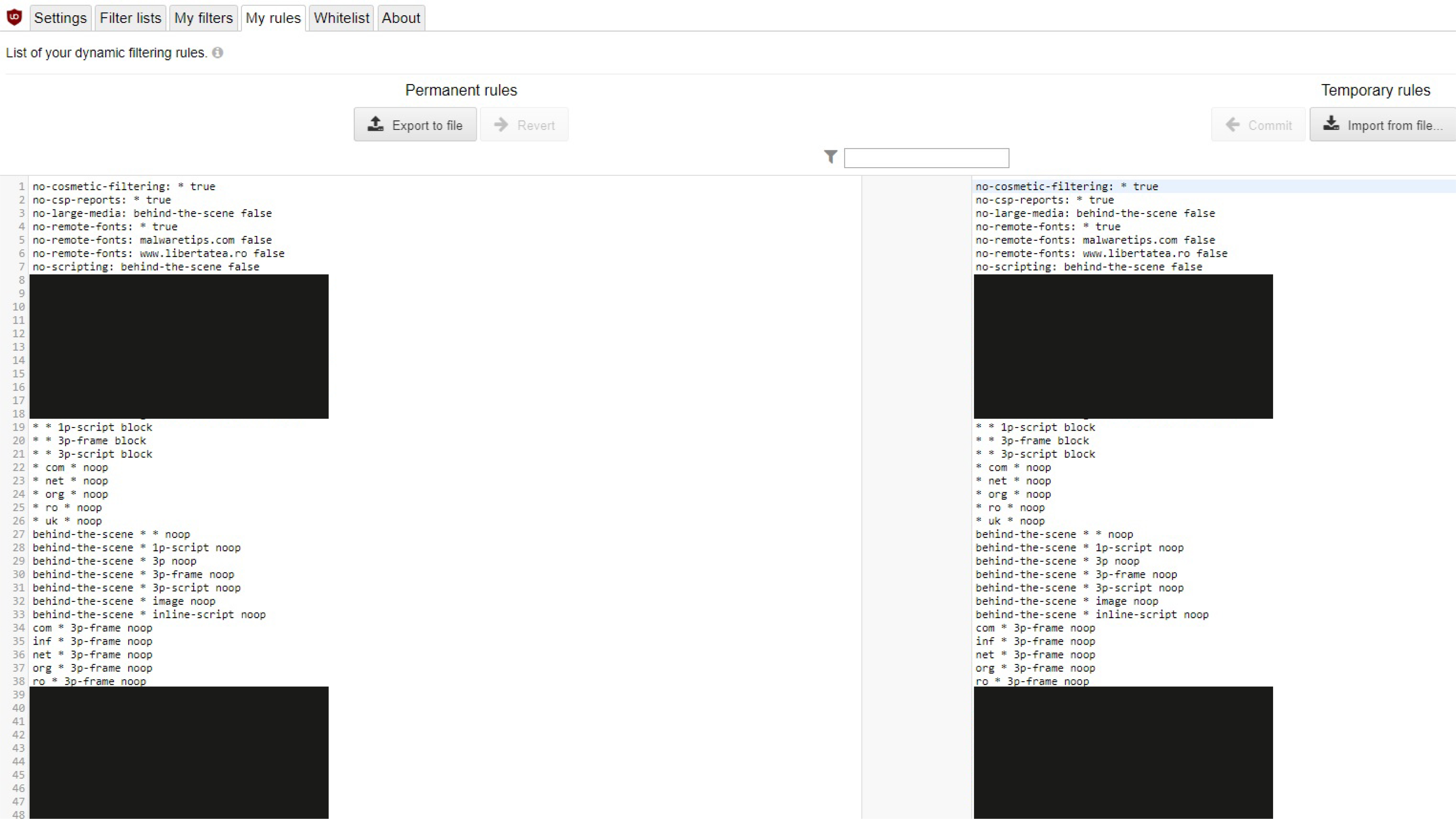Click the filter funnel icon
The width and height of the screenshot is (1456, 819).
[830, 157]
